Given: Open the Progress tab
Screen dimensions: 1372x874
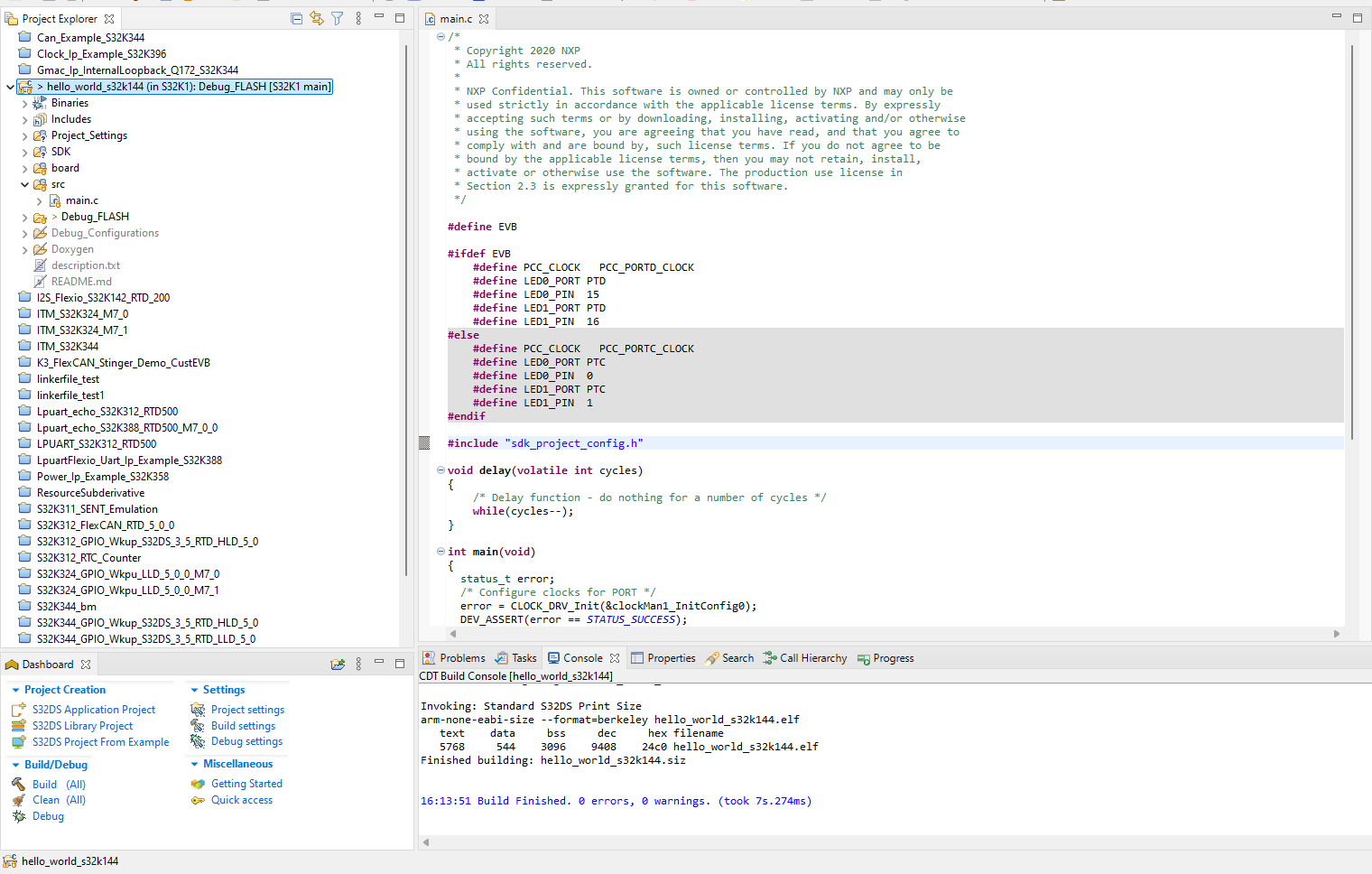Looking at the screenshot, I should pyautogui.click(x=885, y=658).
